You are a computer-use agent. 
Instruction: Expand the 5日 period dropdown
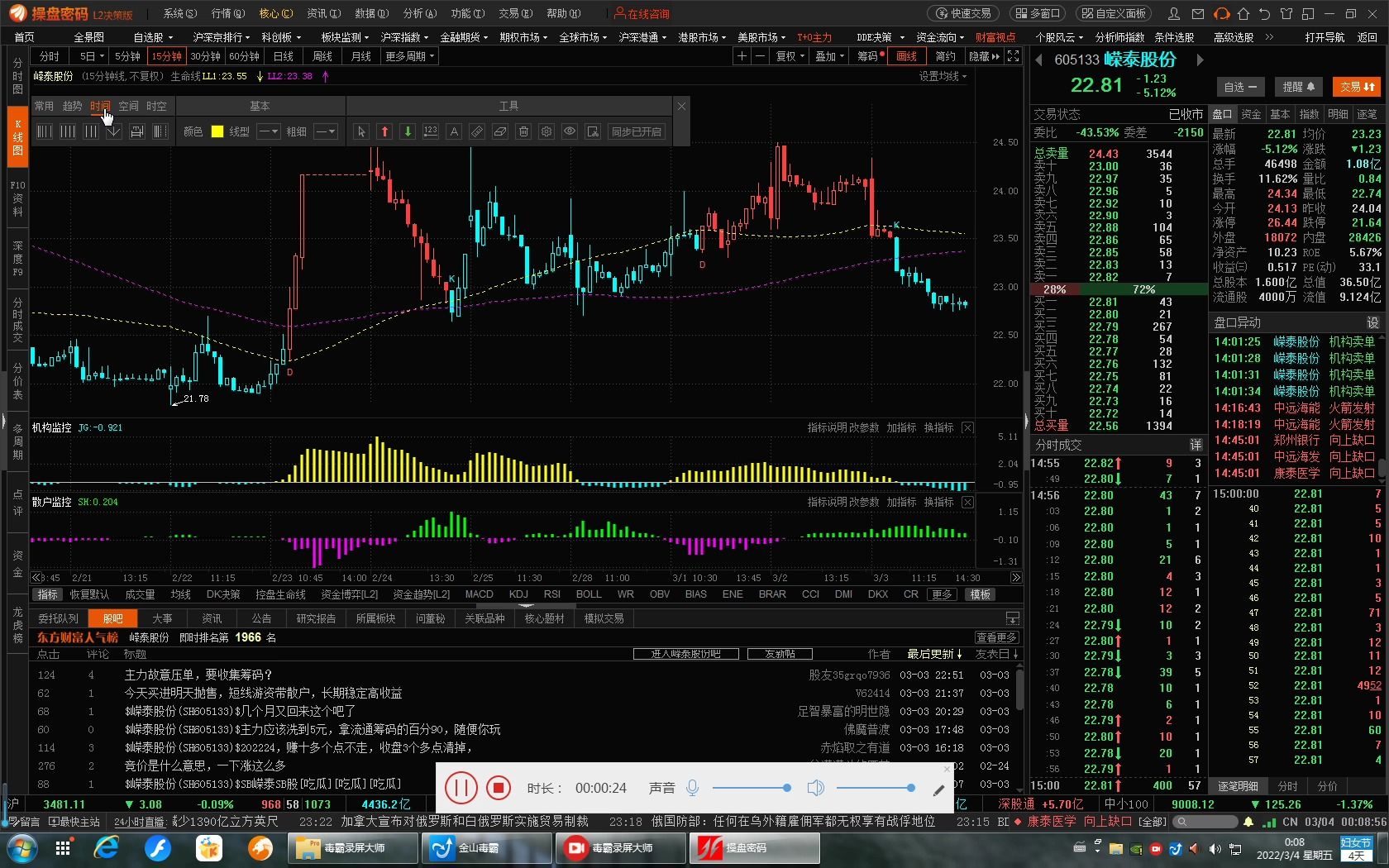(91, 56)
